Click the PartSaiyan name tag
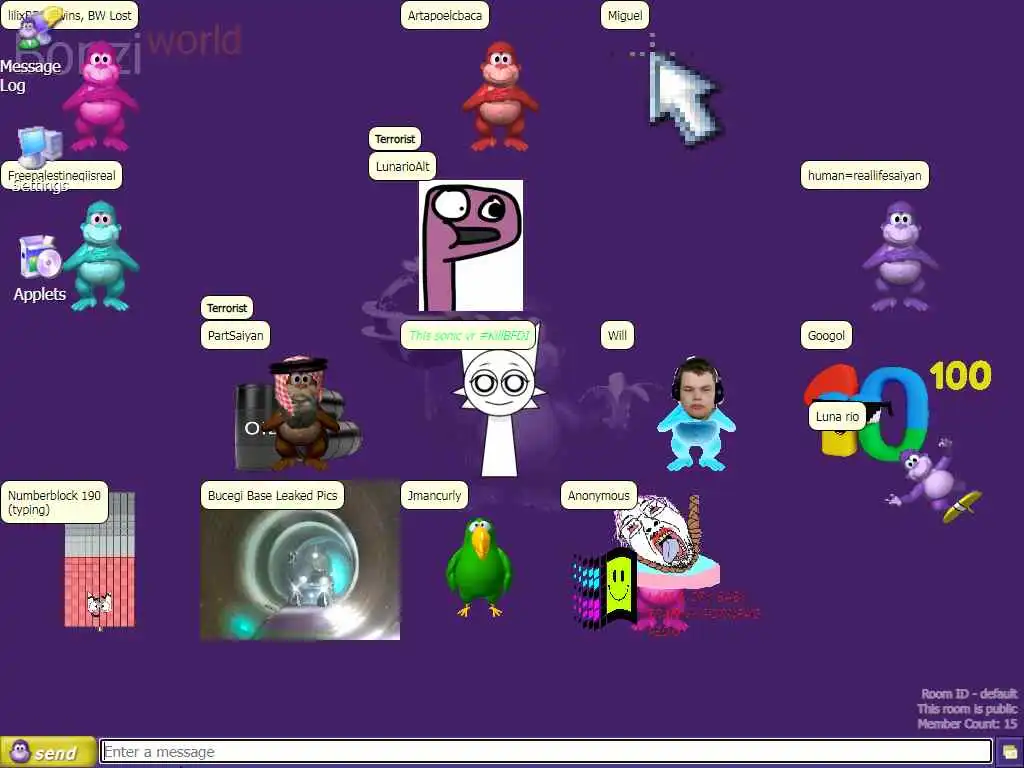The width and height of the screenshot is (1024, 768). (x=235, y=335)
